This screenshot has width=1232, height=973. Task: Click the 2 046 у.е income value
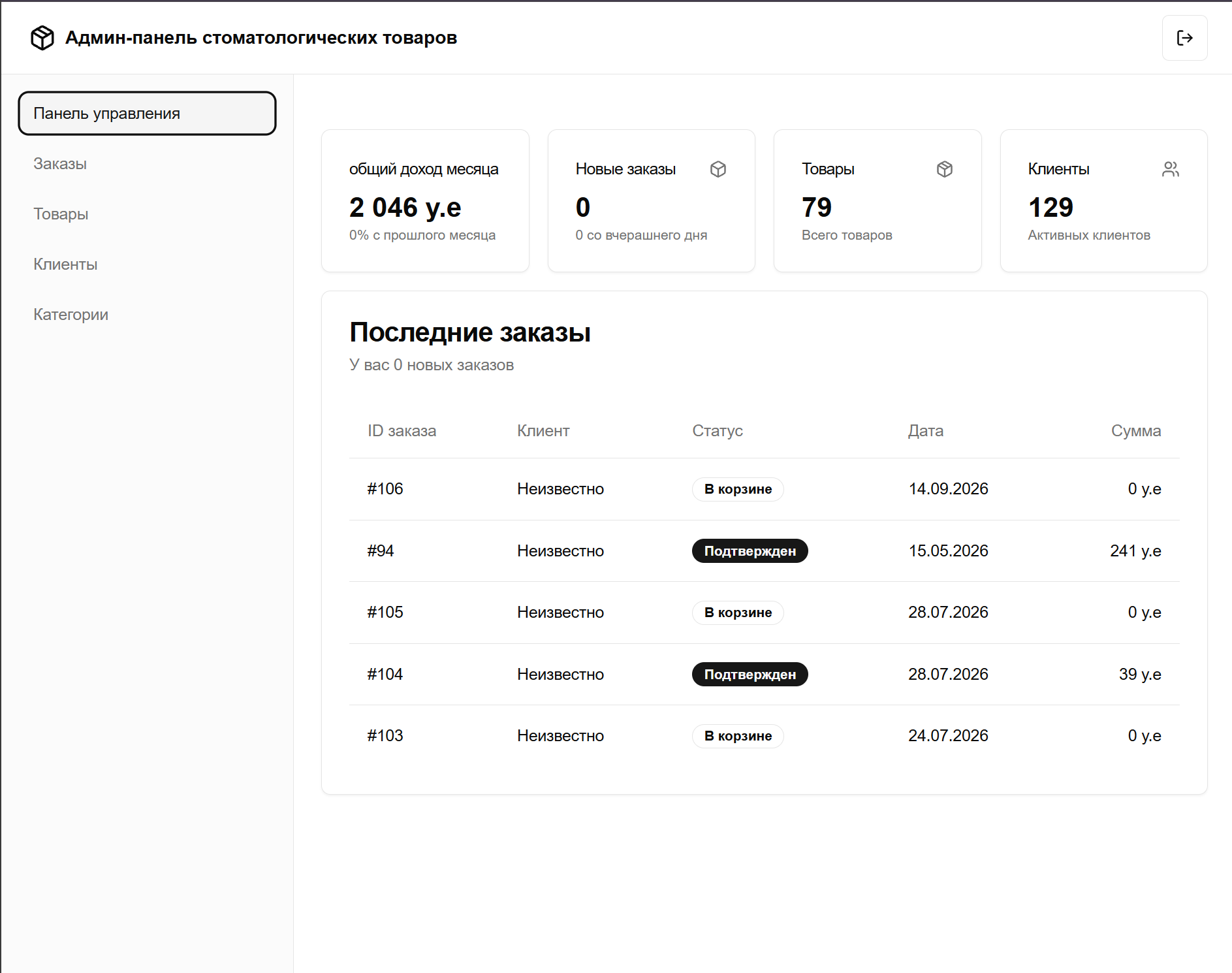(x=405, y=208)
